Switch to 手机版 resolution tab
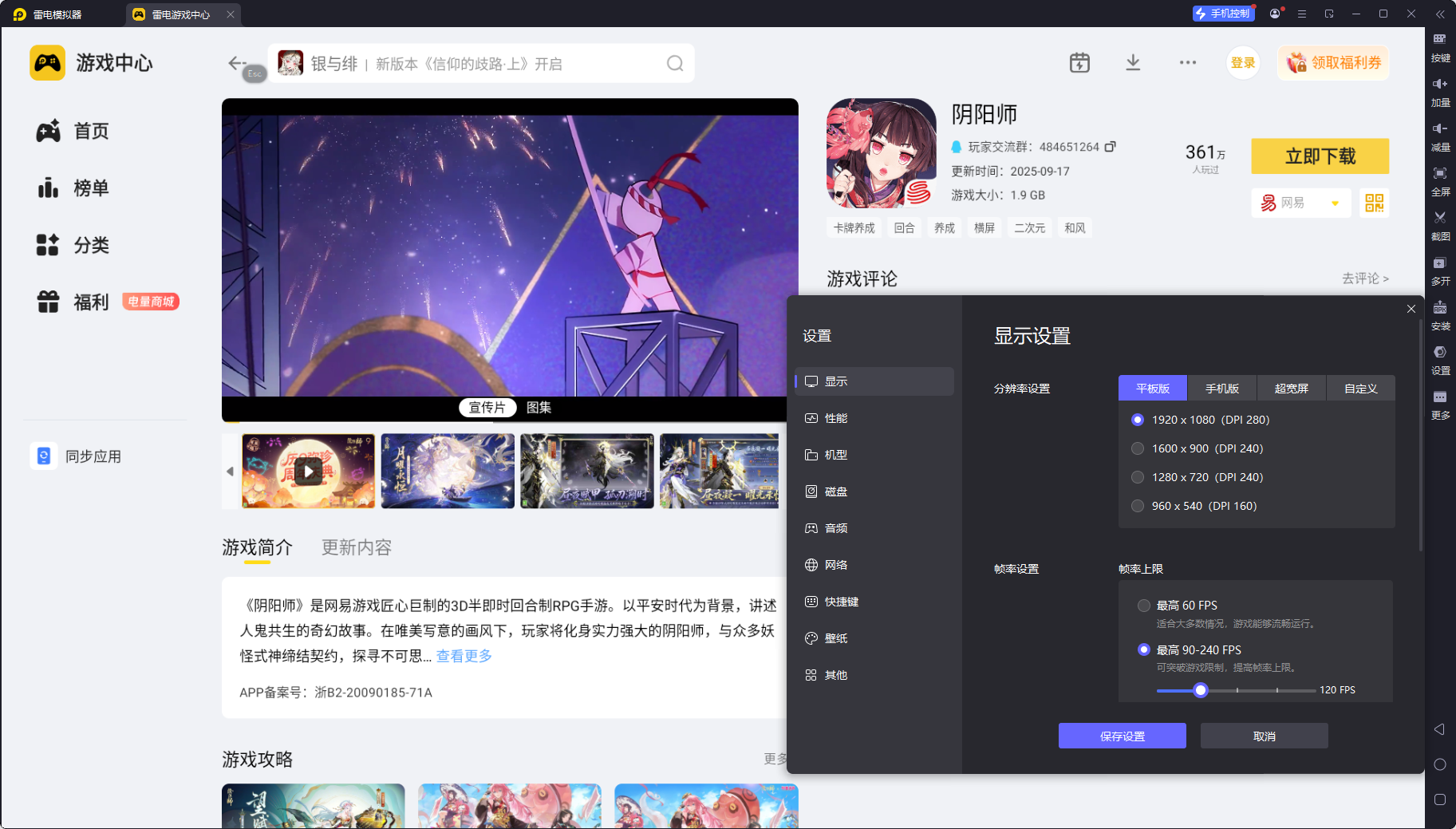Screen dimensions: 1456x829 pos(1222,389)
